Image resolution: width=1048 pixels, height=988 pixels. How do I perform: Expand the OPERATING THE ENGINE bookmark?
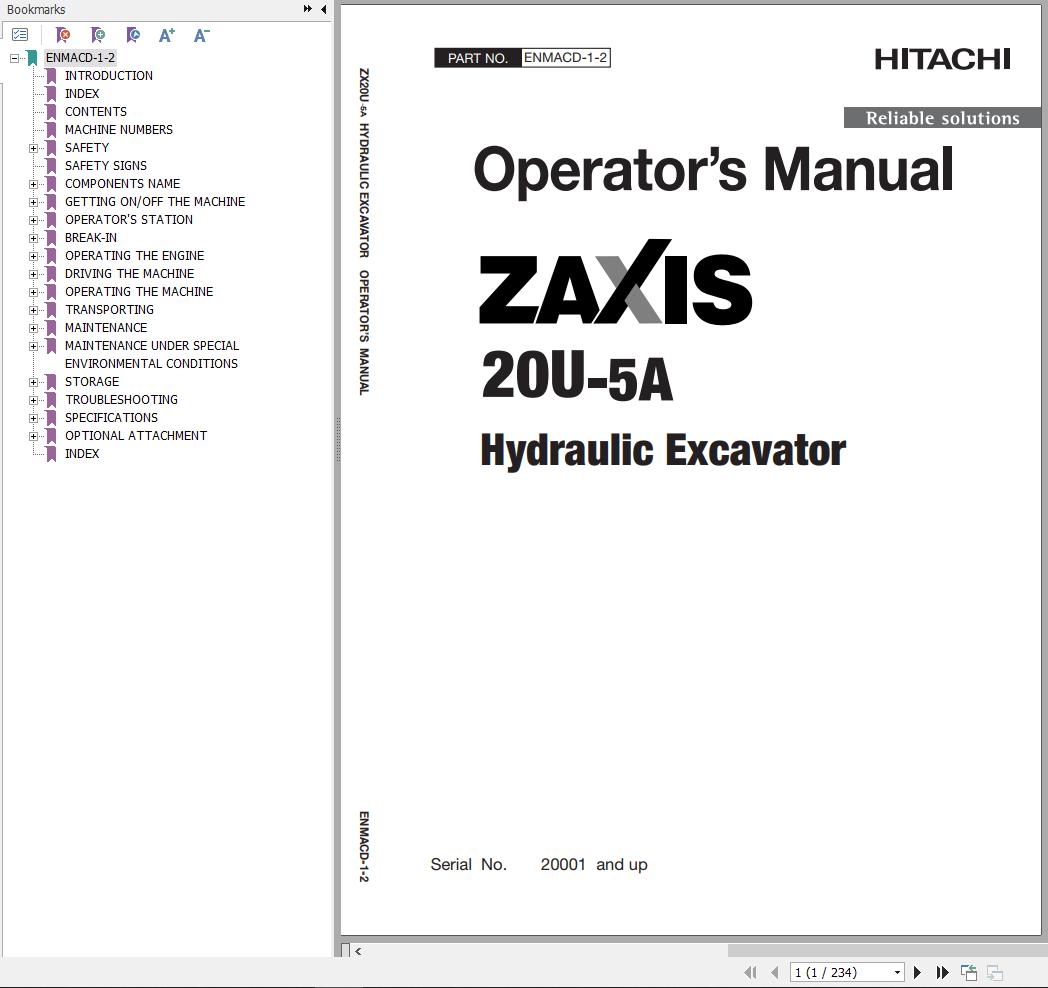(x=33, y=257)
